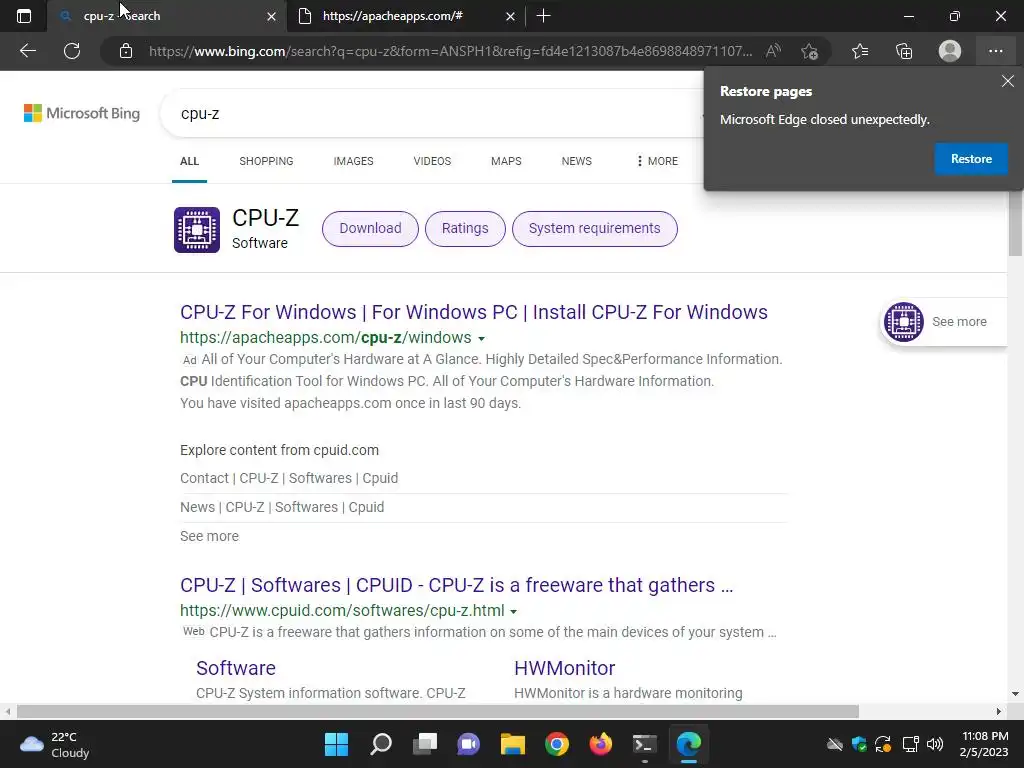The height and width of the screenshot is (768, 1024).
Task: Open the Software sublink
Action: click(x=236, y=668)
